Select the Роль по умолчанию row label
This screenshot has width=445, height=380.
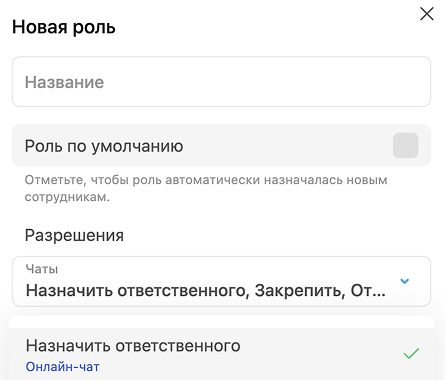104,146
